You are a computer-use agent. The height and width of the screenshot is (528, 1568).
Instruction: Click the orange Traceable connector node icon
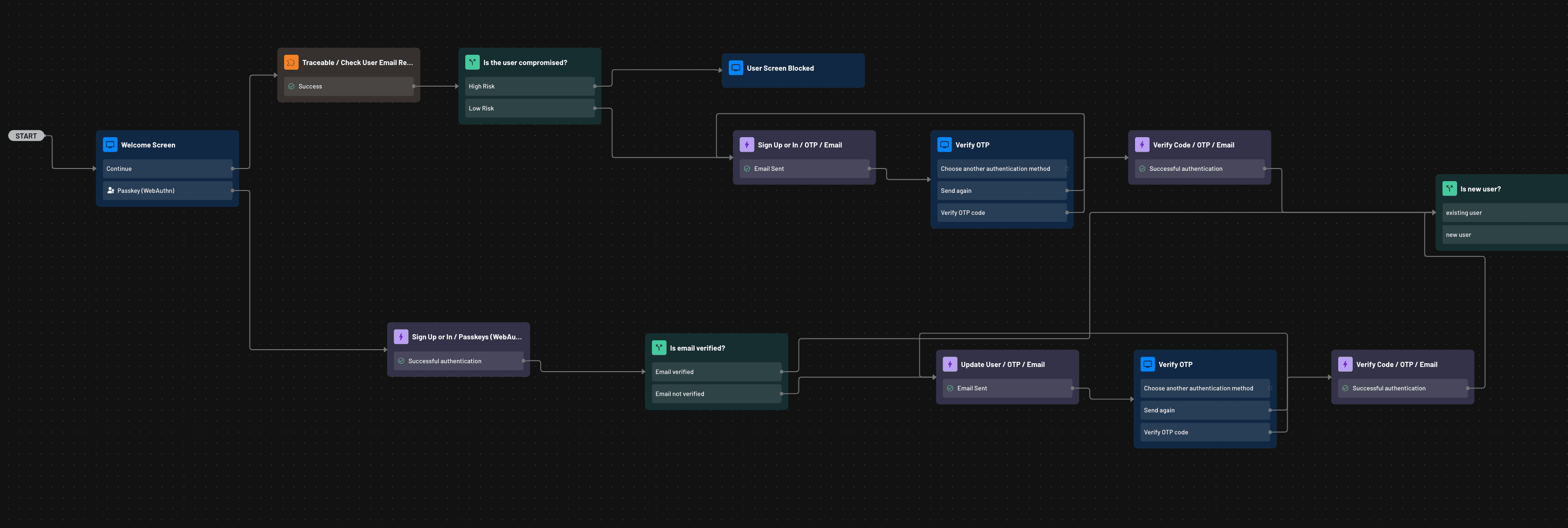(291, 62)
